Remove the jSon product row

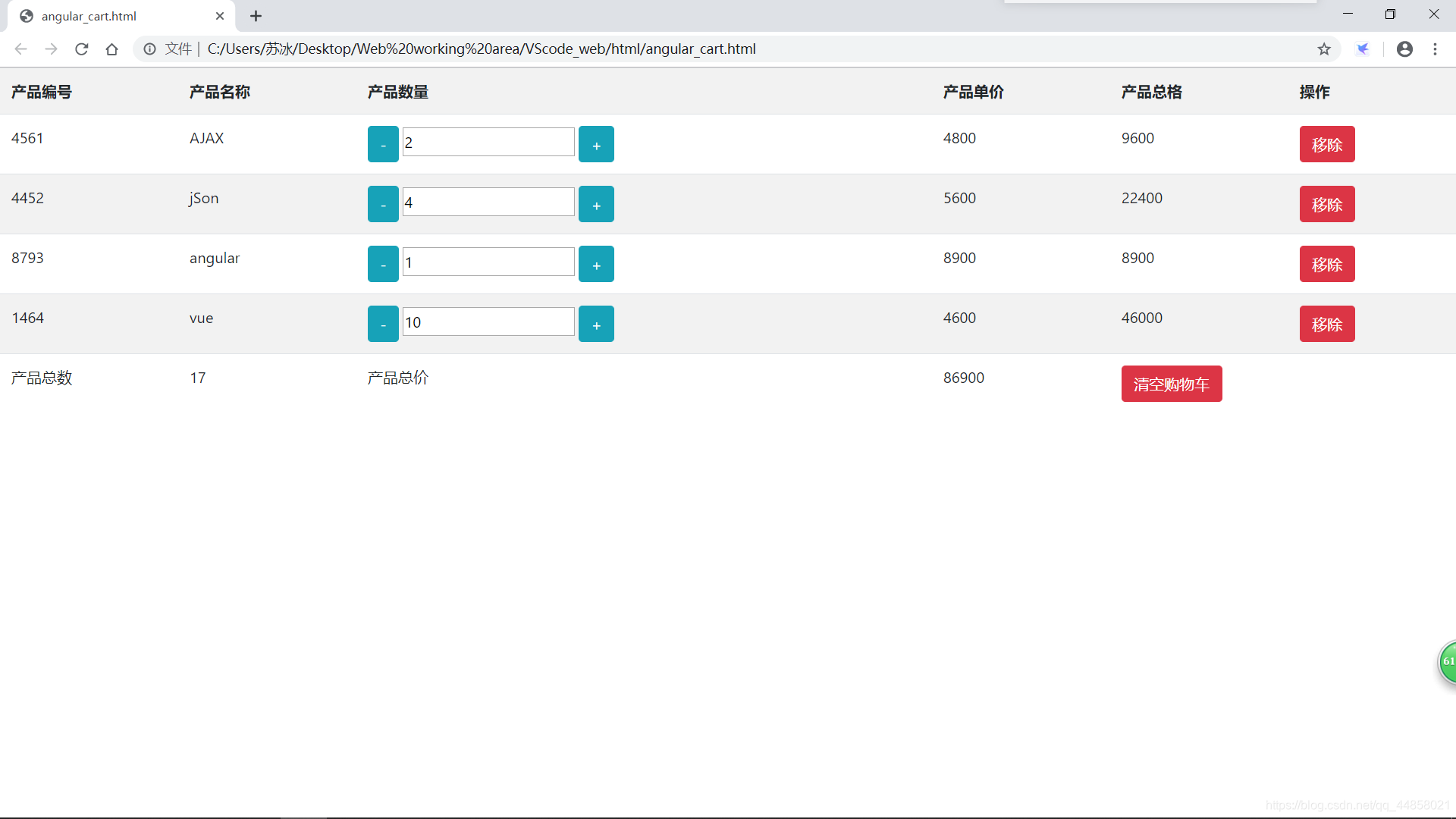coord(1327,204)
